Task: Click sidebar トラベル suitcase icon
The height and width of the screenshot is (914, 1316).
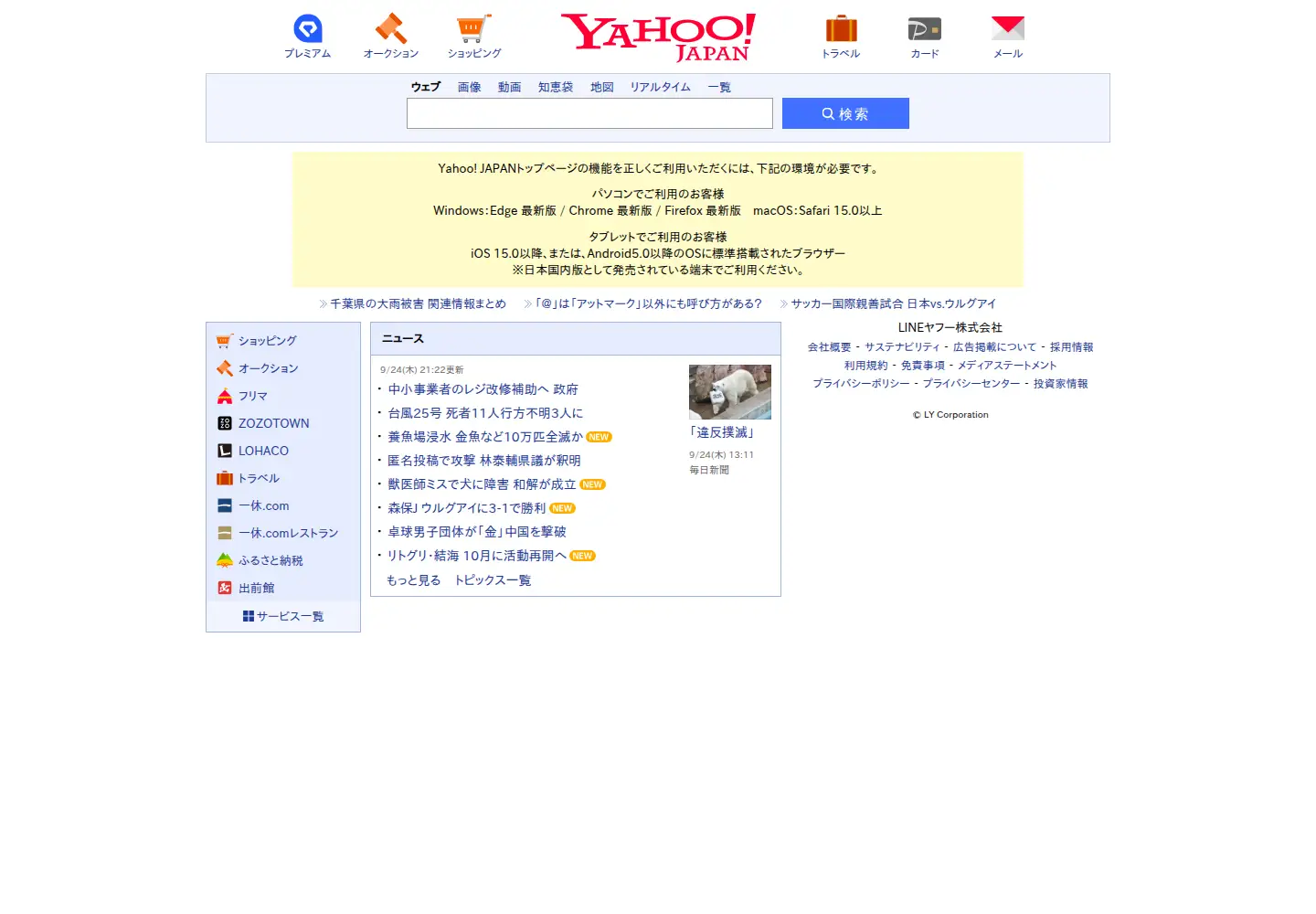Action: coord(225,478)
